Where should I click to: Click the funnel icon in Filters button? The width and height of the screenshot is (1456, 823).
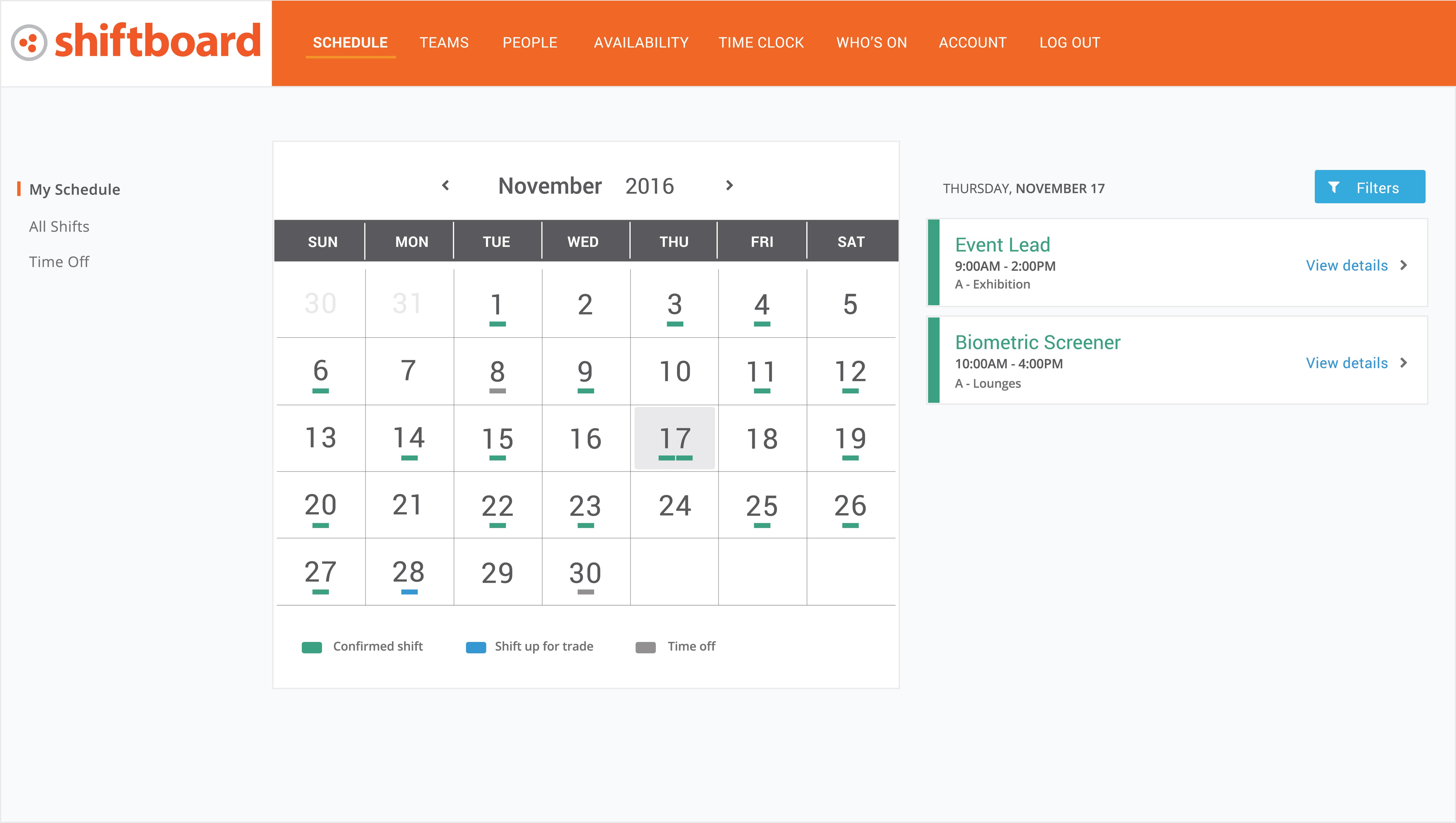point(1333,187)
